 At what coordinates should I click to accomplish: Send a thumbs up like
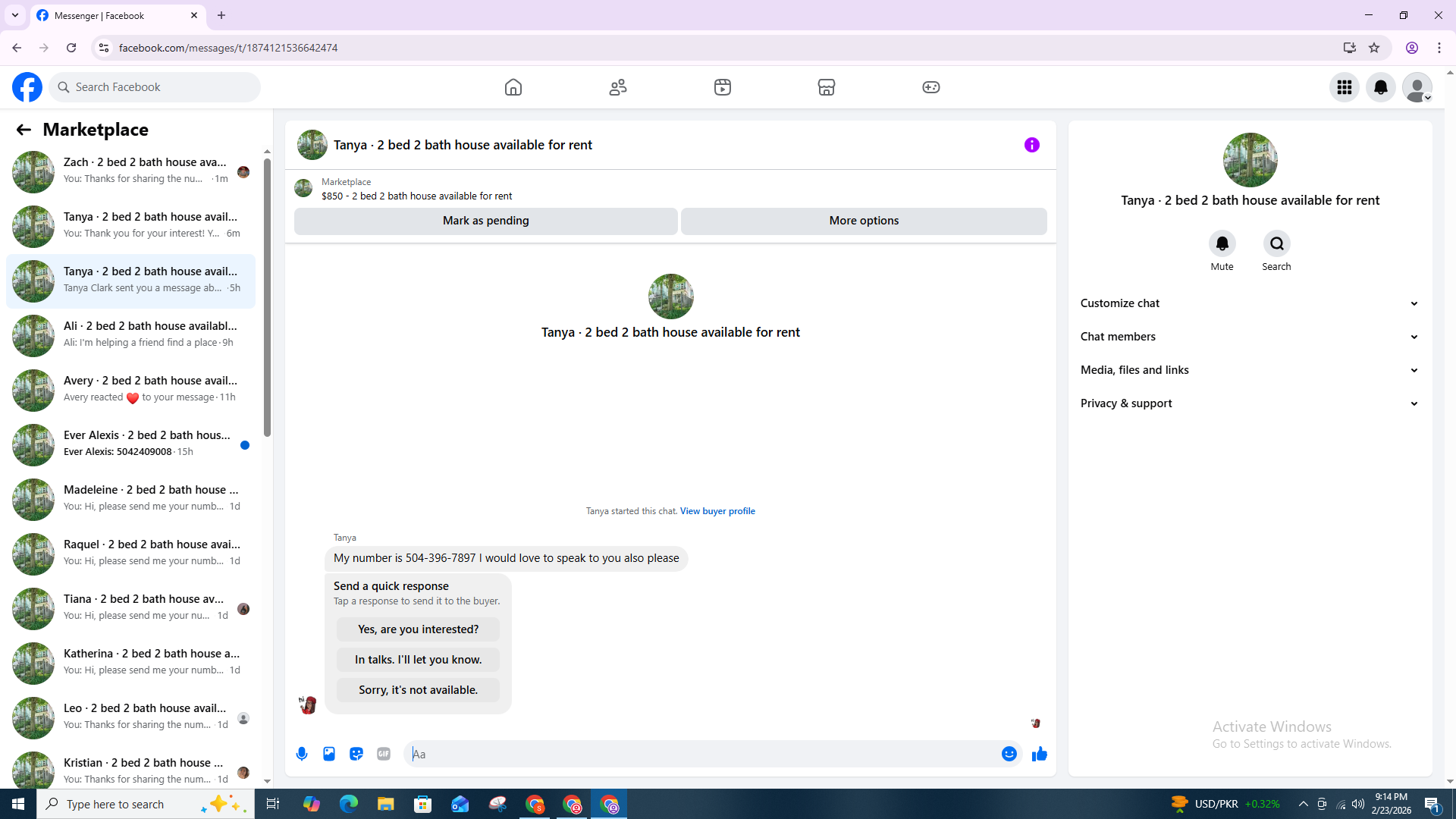(1039, 754)
